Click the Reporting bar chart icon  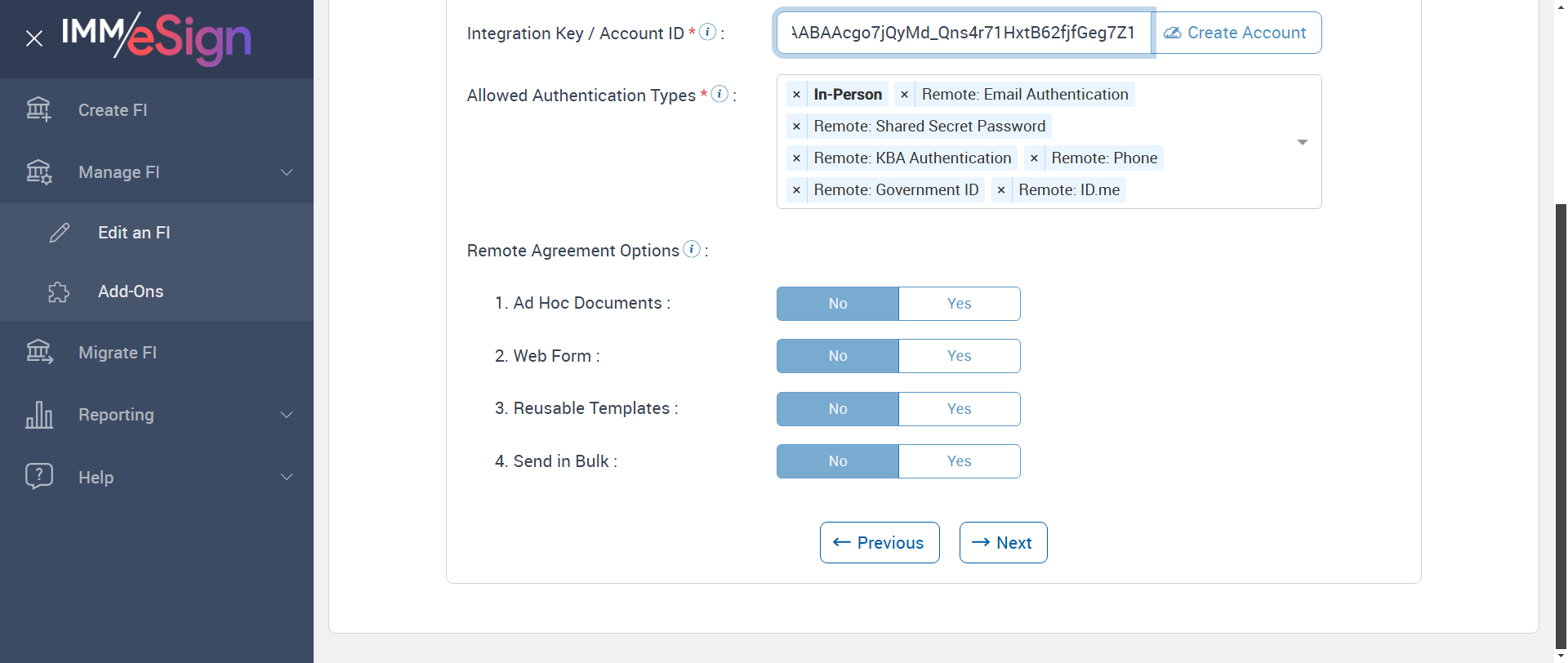pyautogui.click(x=38, y=415)
